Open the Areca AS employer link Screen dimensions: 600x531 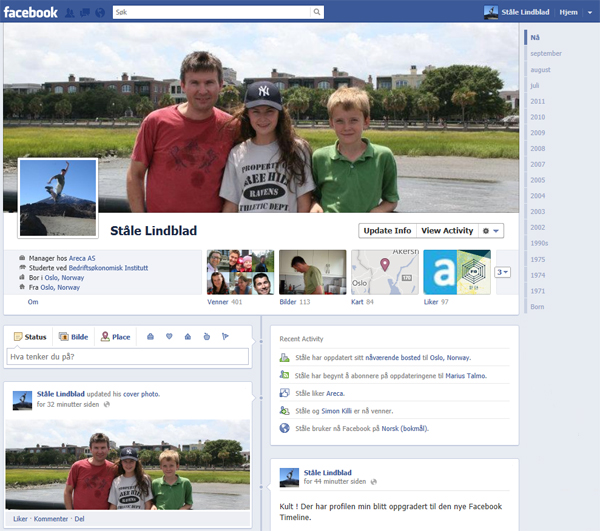tap(82, 258)
